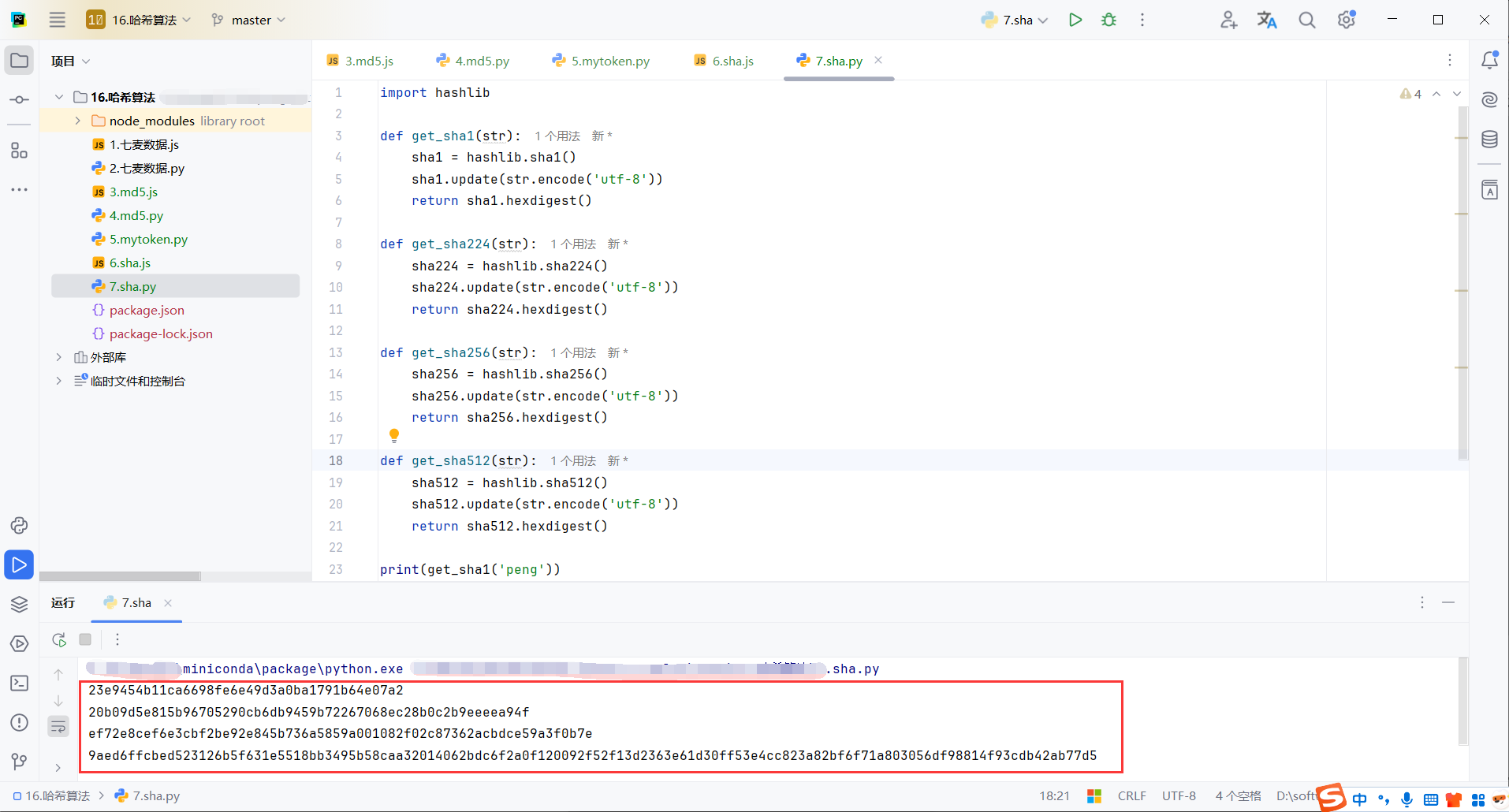This screenshot has height=812, width=1509.
Task: Switch to the 4.md5.py tab
Action: 473,61
